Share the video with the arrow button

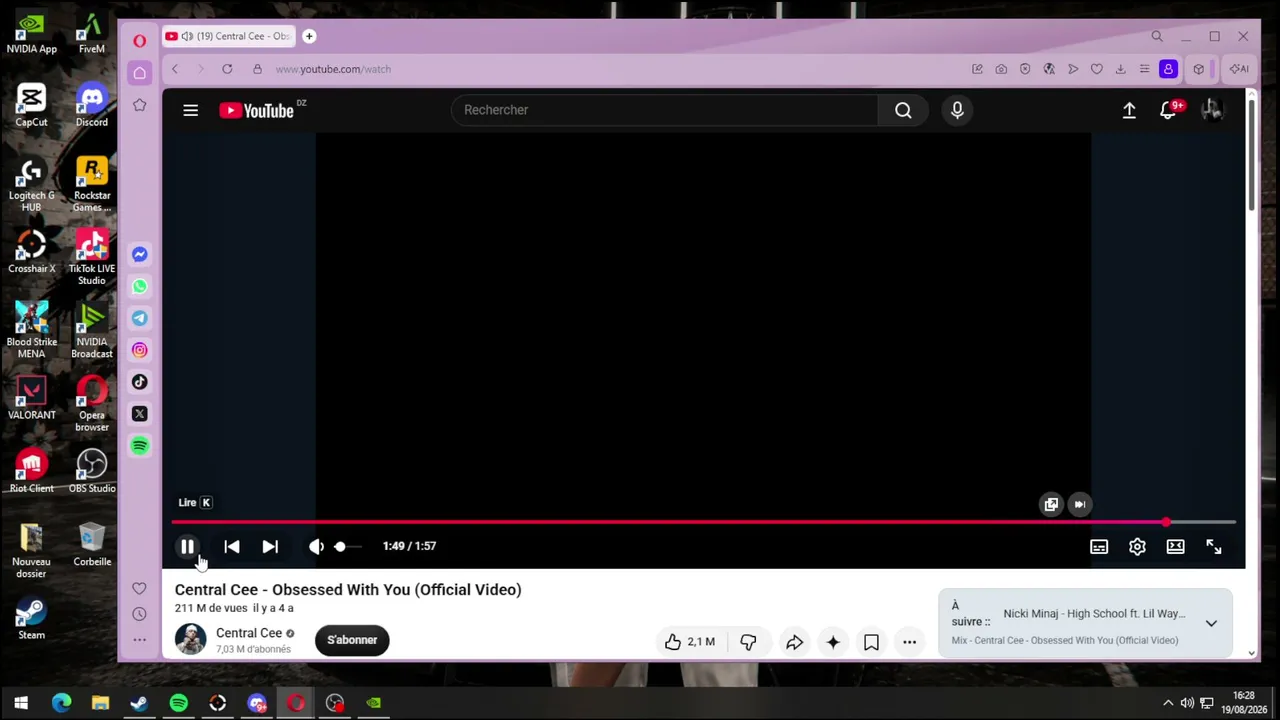794,642
